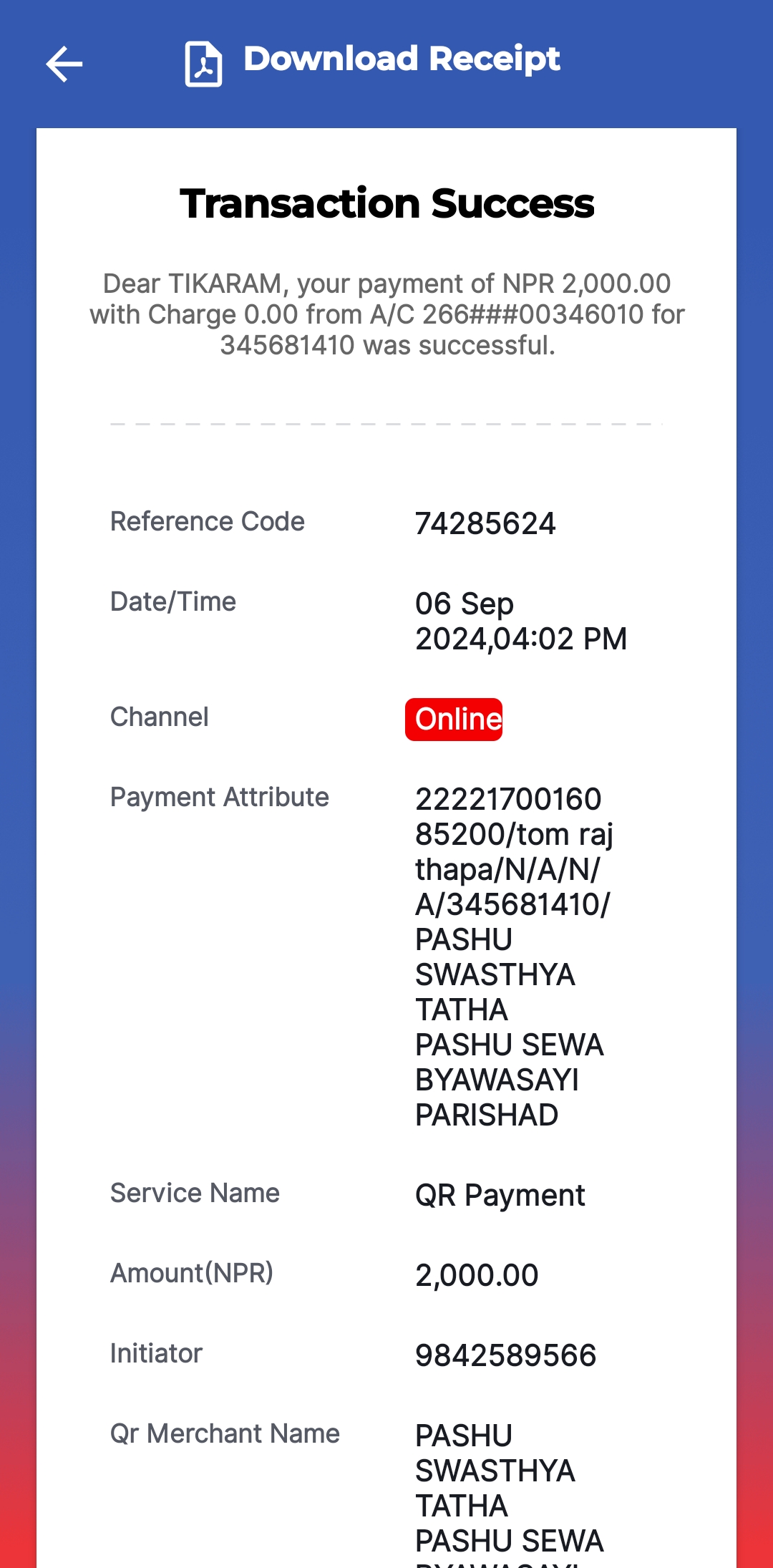Click the Transaction Success heading
Viewport: 773px width, 1568px height.
click(386, 204)
